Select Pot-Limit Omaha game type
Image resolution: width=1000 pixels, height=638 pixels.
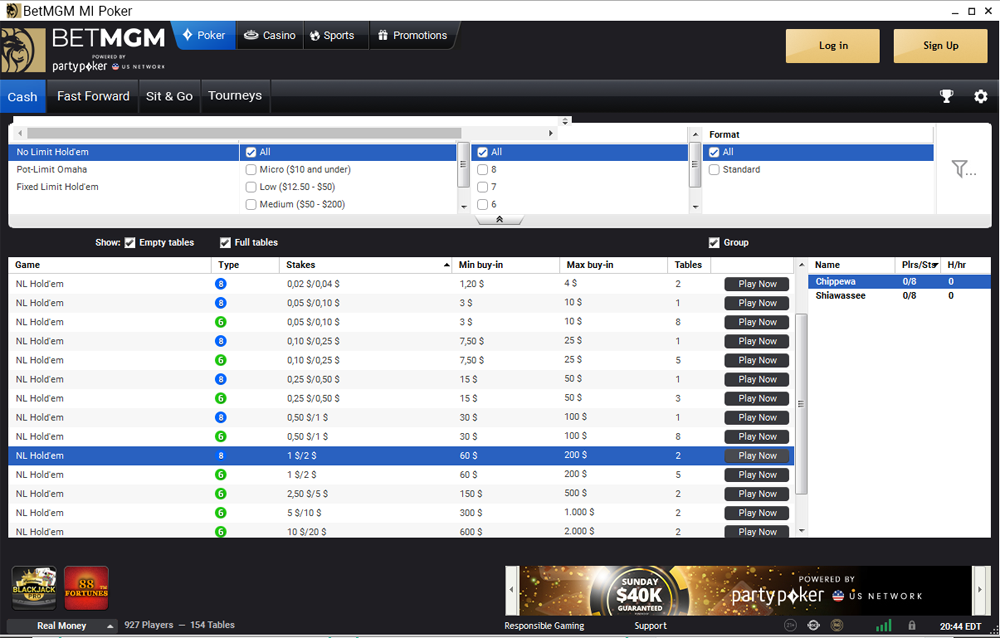tap(52, 170)
